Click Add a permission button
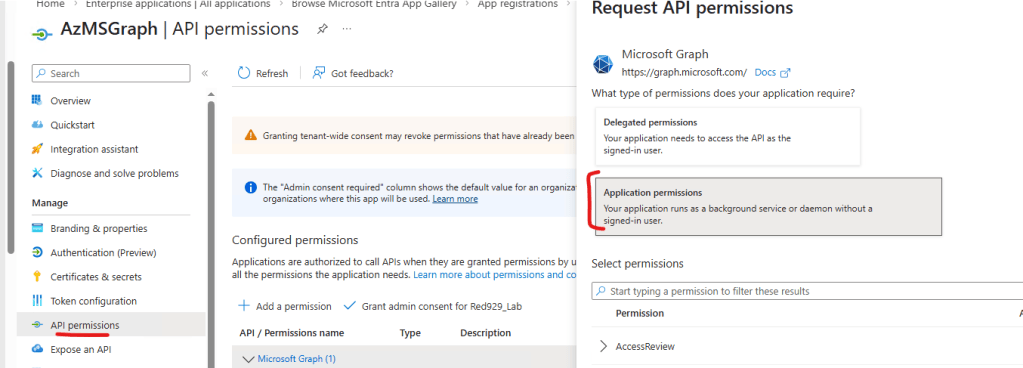Viewport: 1023px width, 368px height. [284, 306]
